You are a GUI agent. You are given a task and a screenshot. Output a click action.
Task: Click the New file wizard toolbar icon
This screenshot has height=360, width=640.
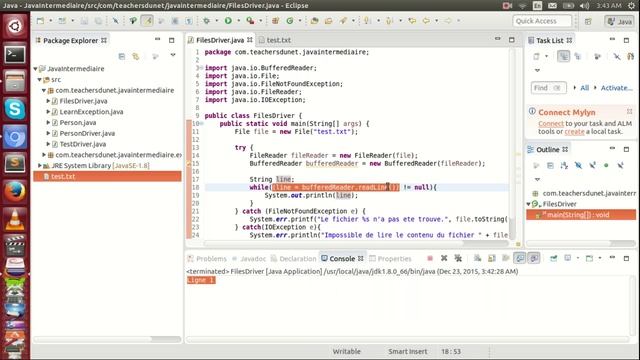click(x=40, y=20)
